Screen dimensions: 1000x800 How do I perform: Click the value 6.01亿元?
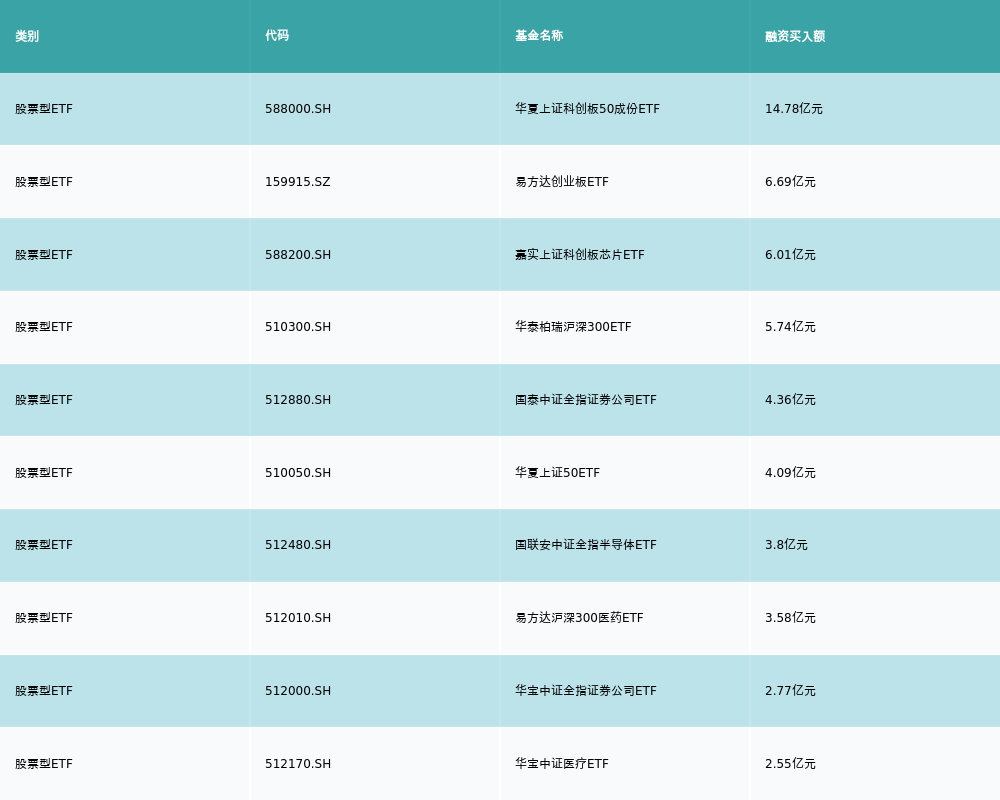tap(790, 255)
